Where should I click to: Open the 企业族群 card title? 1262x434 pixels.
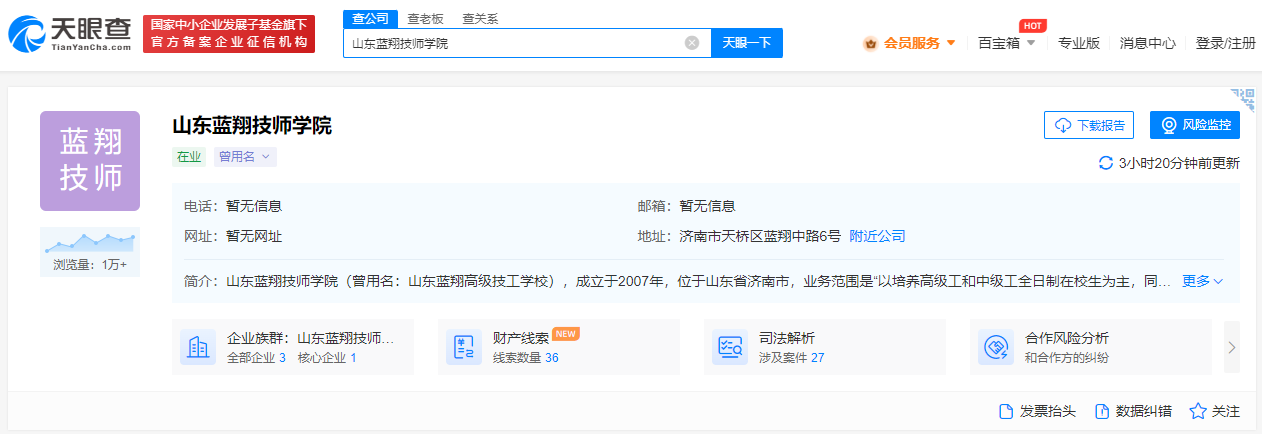[x=311, y=338]
